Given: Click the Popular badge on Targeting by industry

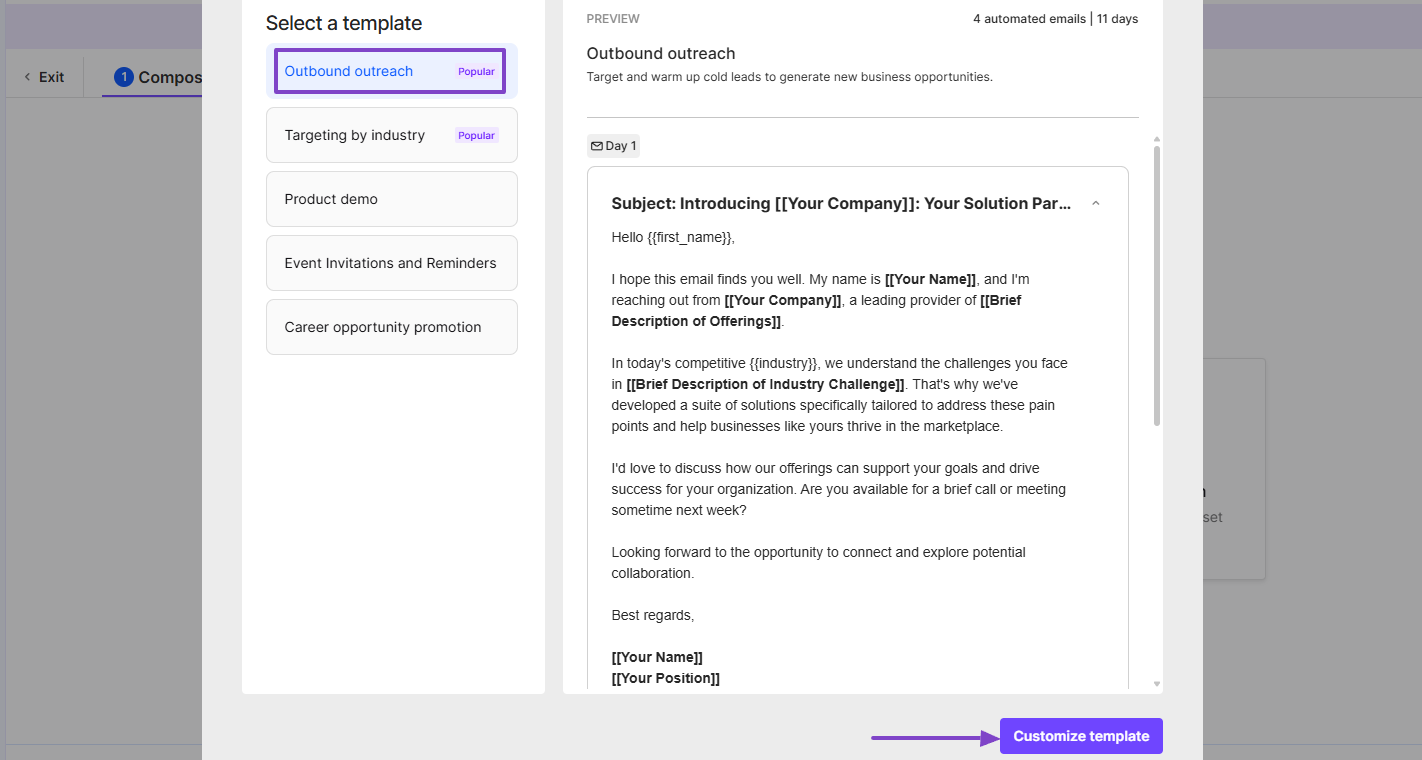Looking at the screenshot, I should 477,135.
